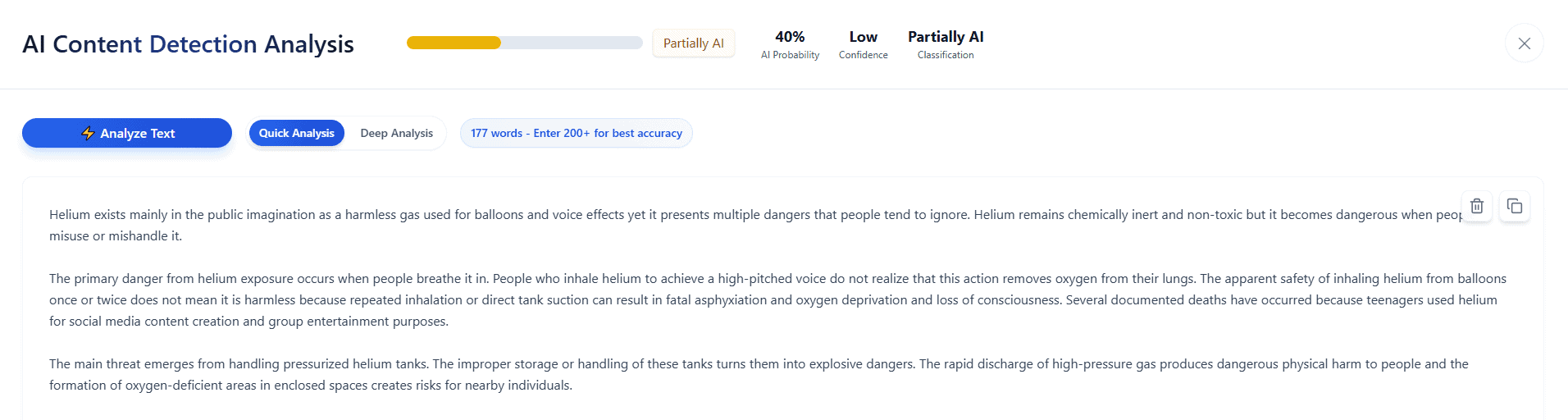The height and width of the screenshot is (420, 1568).
Task: Select Quick Analysis mode
Action: [x=296, y=133]
